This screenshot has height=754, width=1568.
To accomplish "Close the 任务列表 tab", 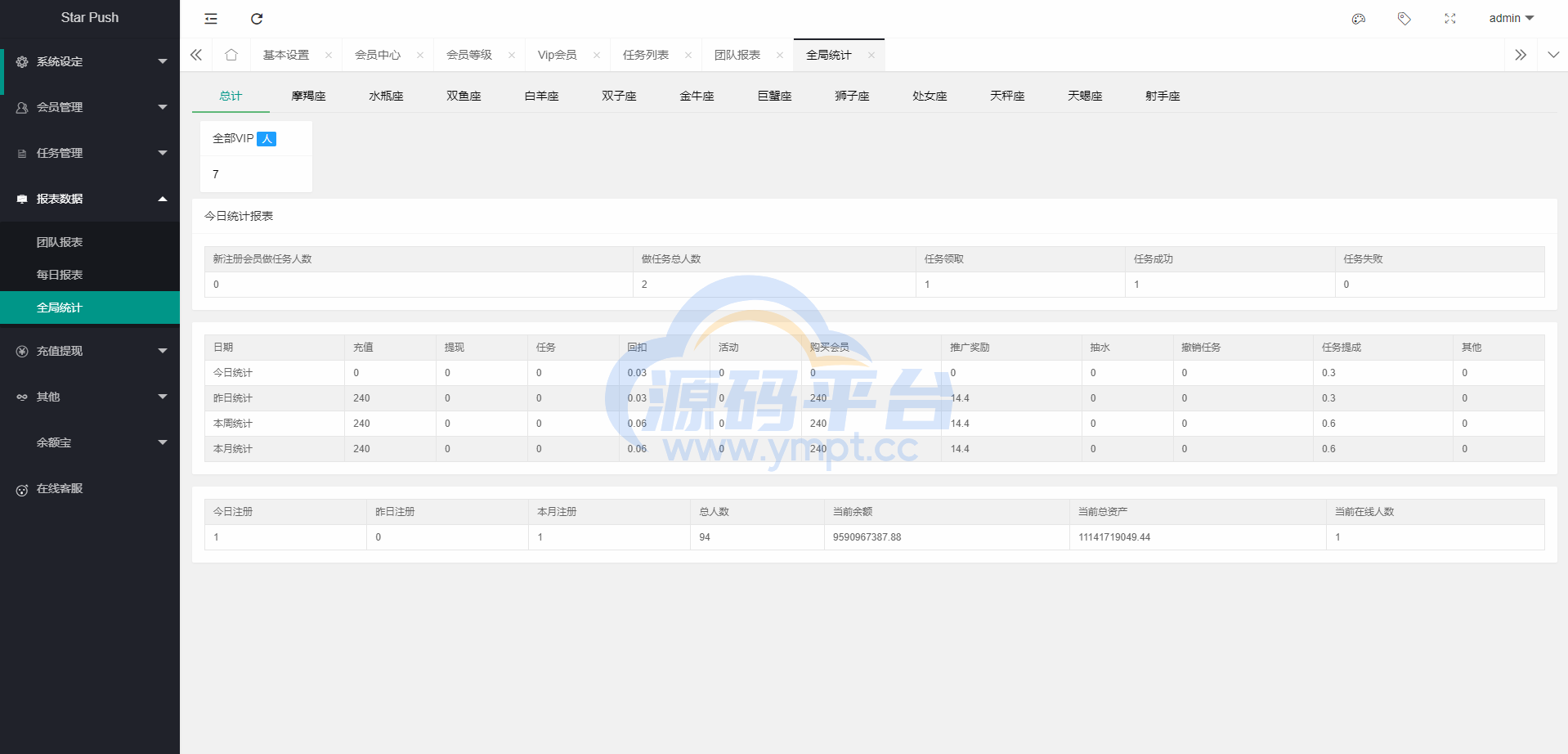I will click(x=688, y=56).
